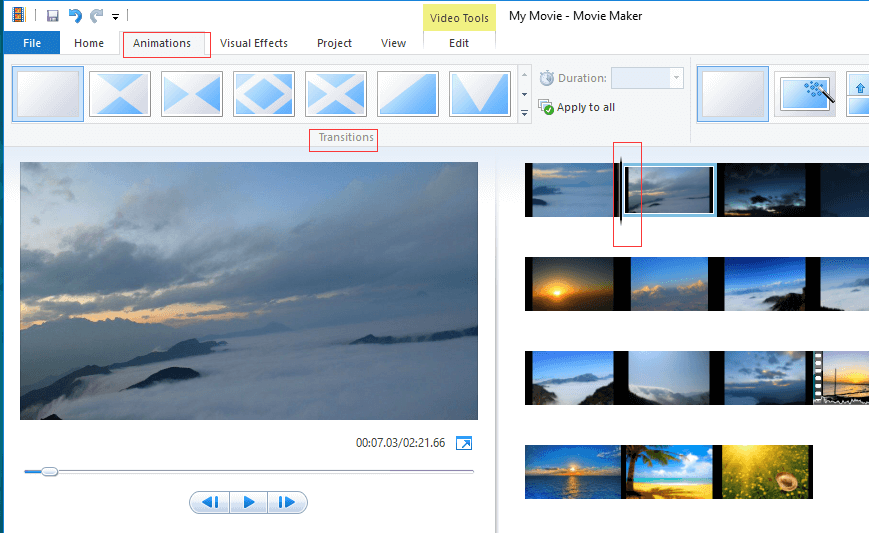Go to the previous frame

tap(209, 503)
